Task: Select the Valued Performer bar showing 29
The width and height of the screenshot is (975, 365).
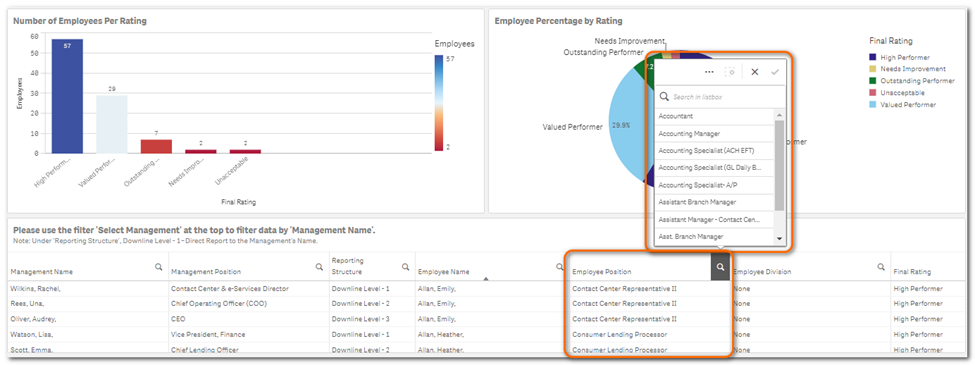Action: 111,124
